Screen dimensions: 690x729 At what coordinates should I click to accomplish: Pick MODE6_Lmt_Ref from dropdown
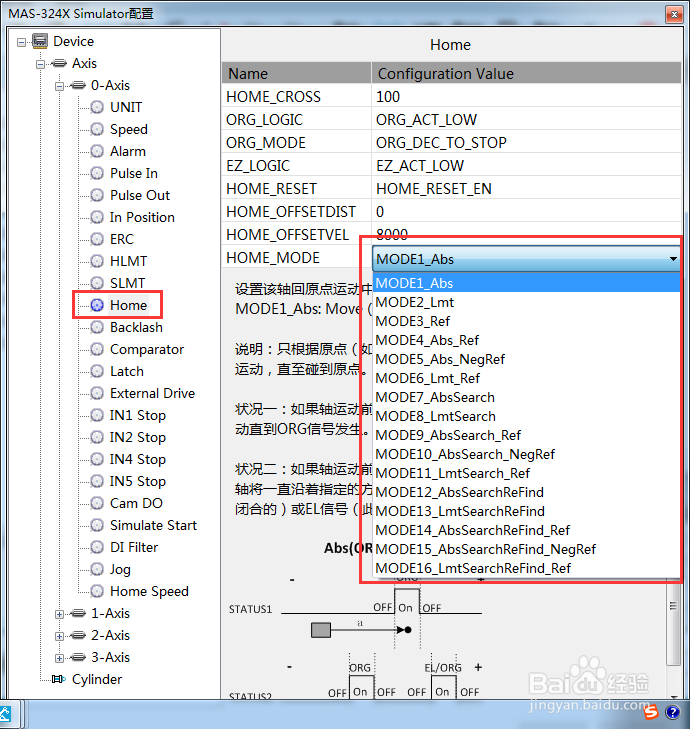coord(526,378)
